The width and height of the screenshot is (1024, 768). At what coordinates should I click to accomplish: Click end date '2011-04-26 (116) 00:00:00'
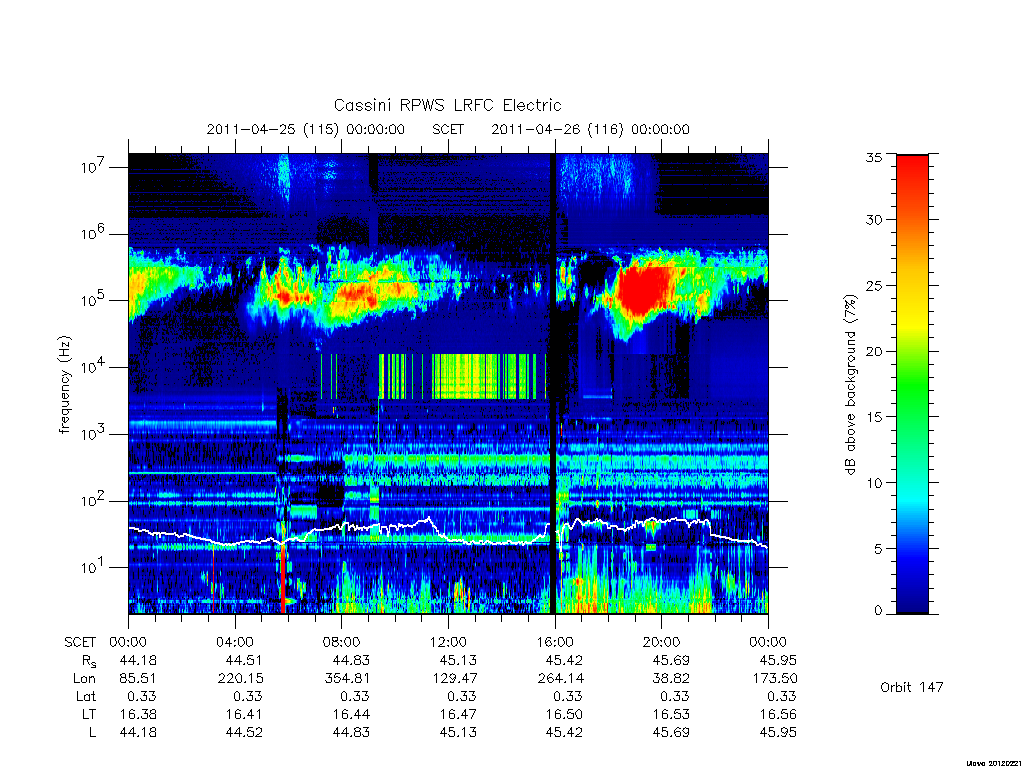(590, 129)
